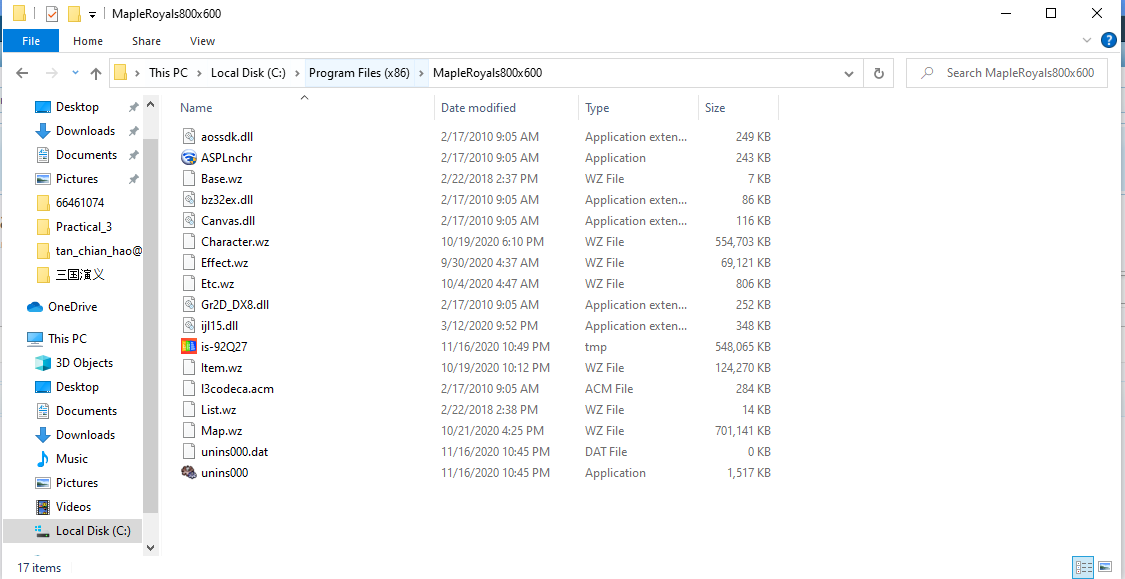Select the Character.wz file

point(235,242)
